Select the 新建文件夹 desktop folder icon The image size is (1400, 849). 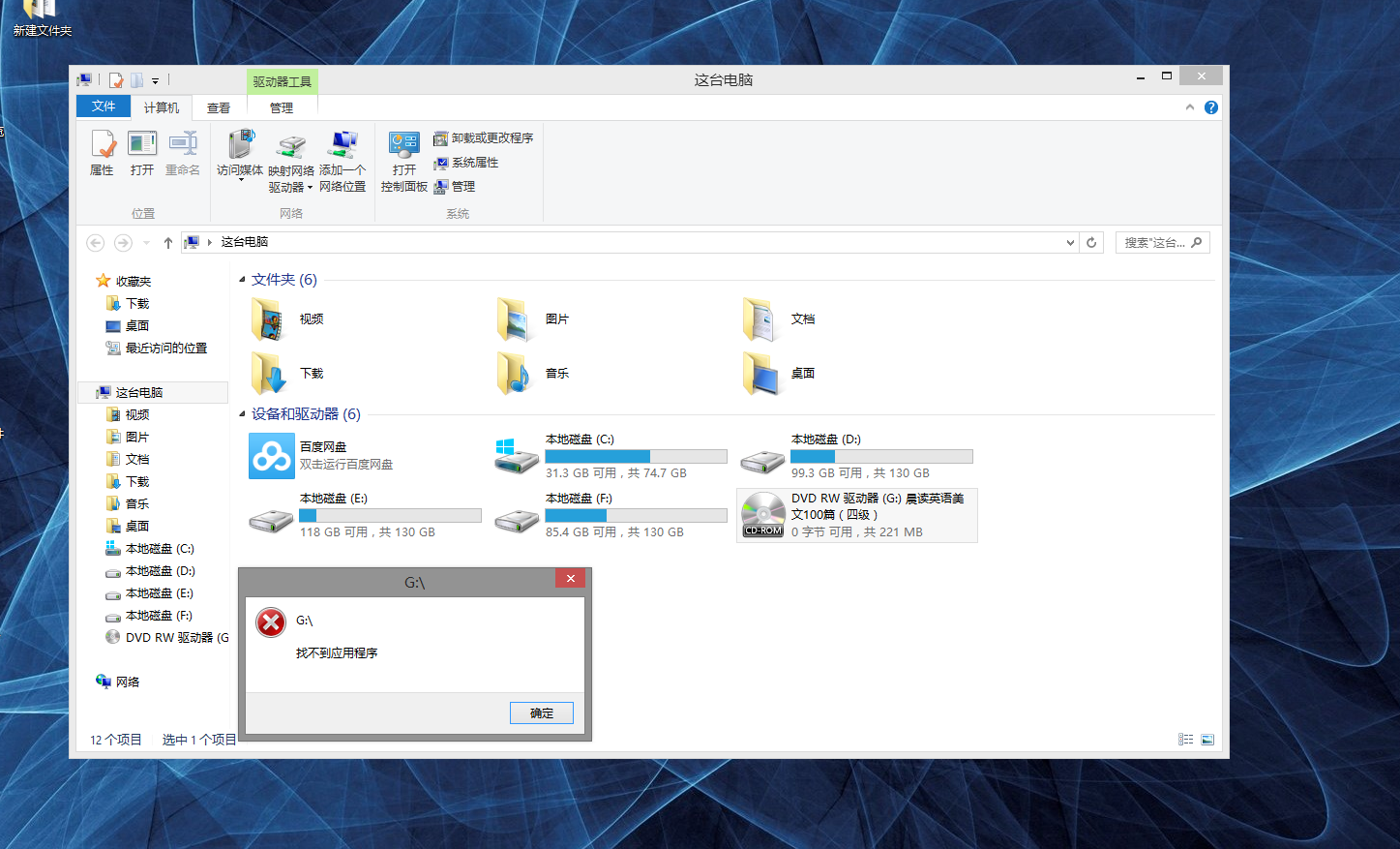pyautogui.click(x=42, y=19)
